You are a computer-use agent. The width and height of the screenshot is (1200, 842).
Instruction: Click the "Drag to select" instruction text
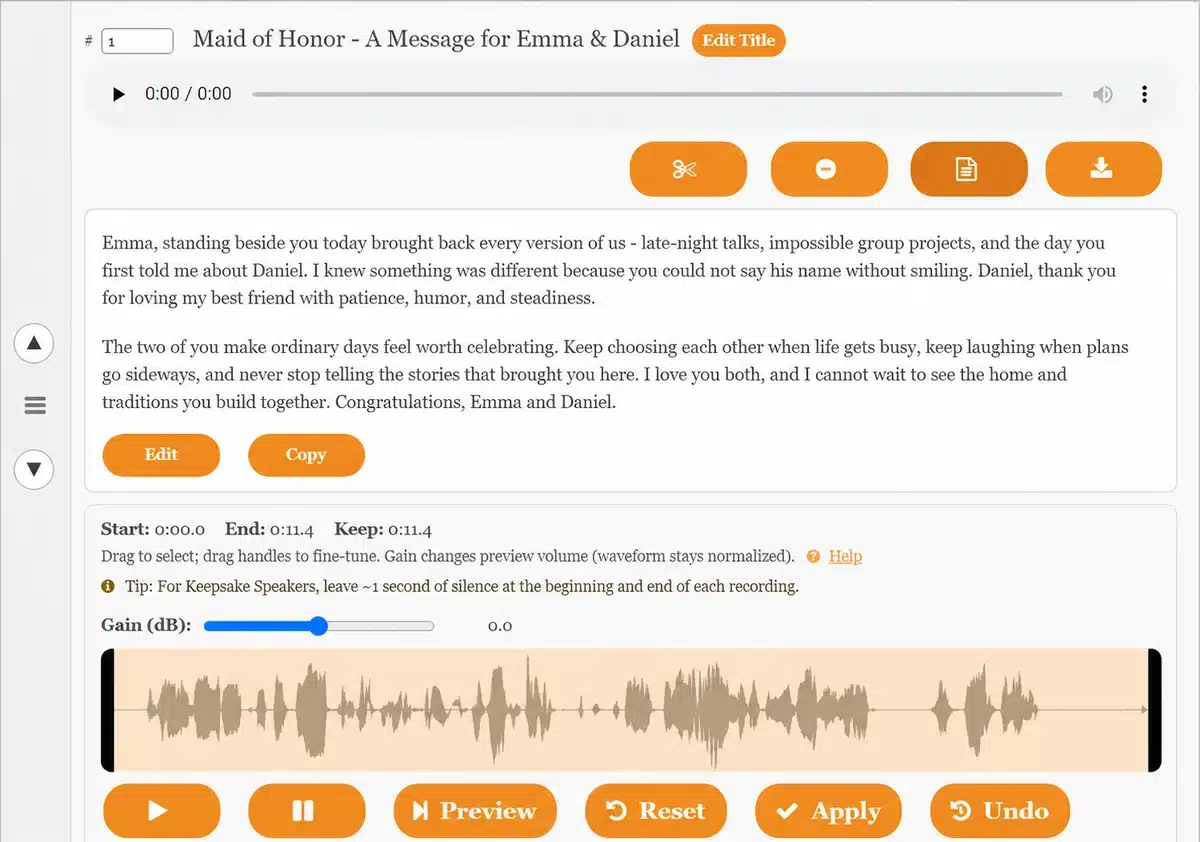(448, 556)
